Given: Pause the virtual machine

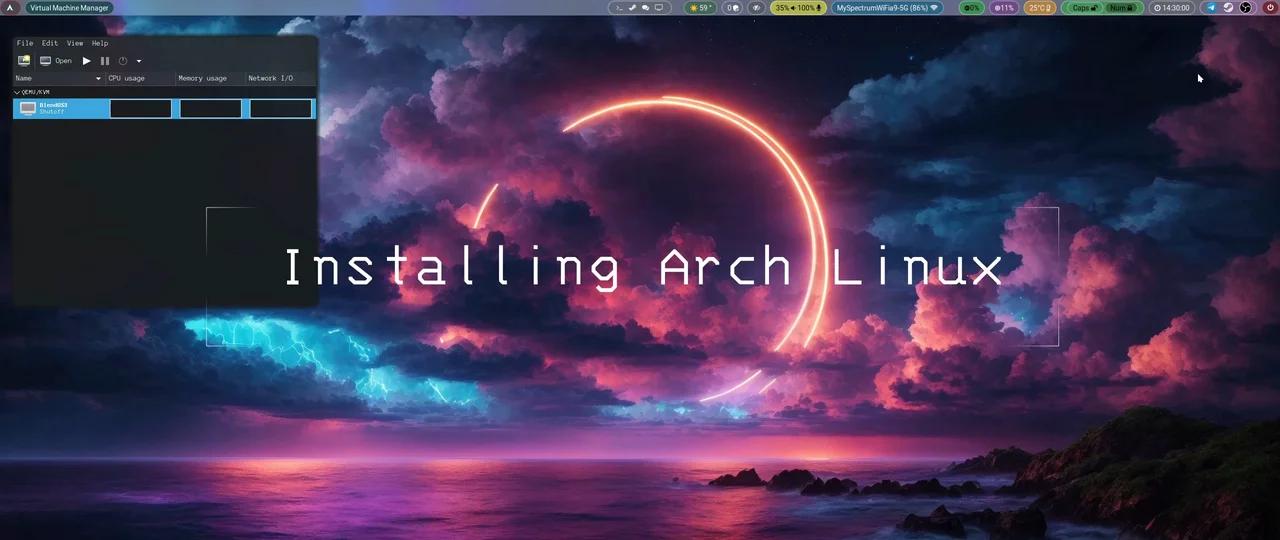Looking at the screenshot, I should pos(105,61).
